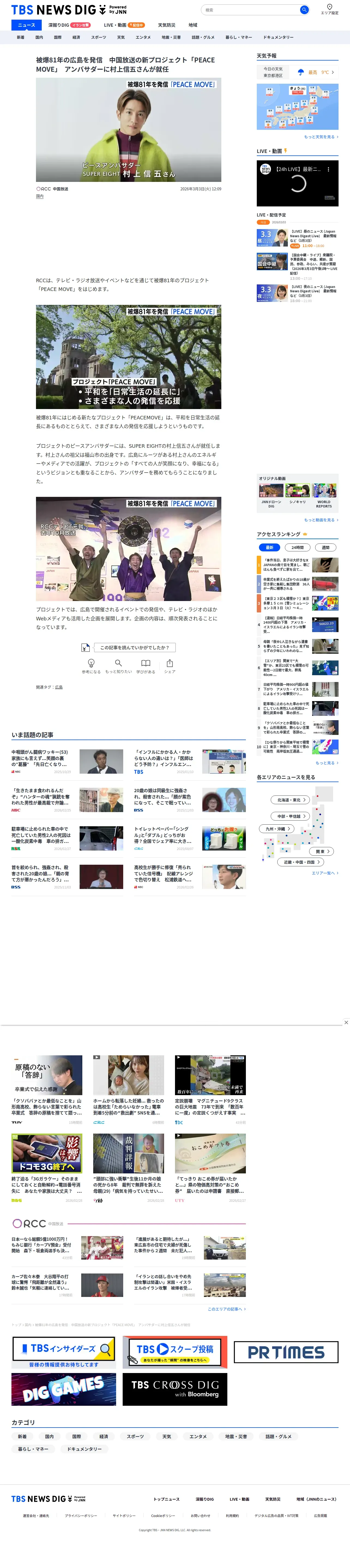Image resolution: width=350 pixels, height=1568 pixels.
Task: Click the 国内 category link under article byline
Action: point(40,197)
